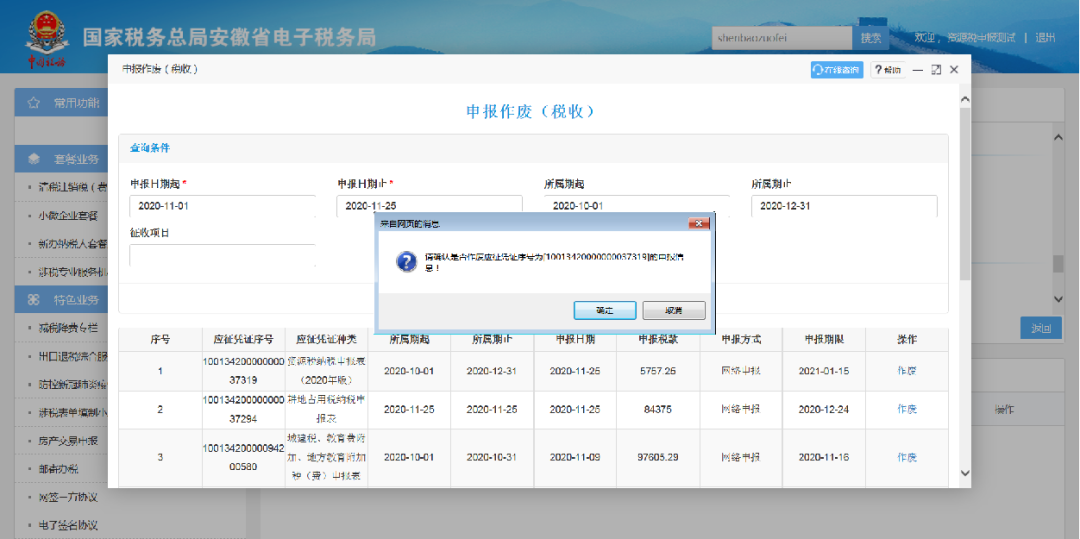Open 小微企业套餐 in sidebar

68,215
